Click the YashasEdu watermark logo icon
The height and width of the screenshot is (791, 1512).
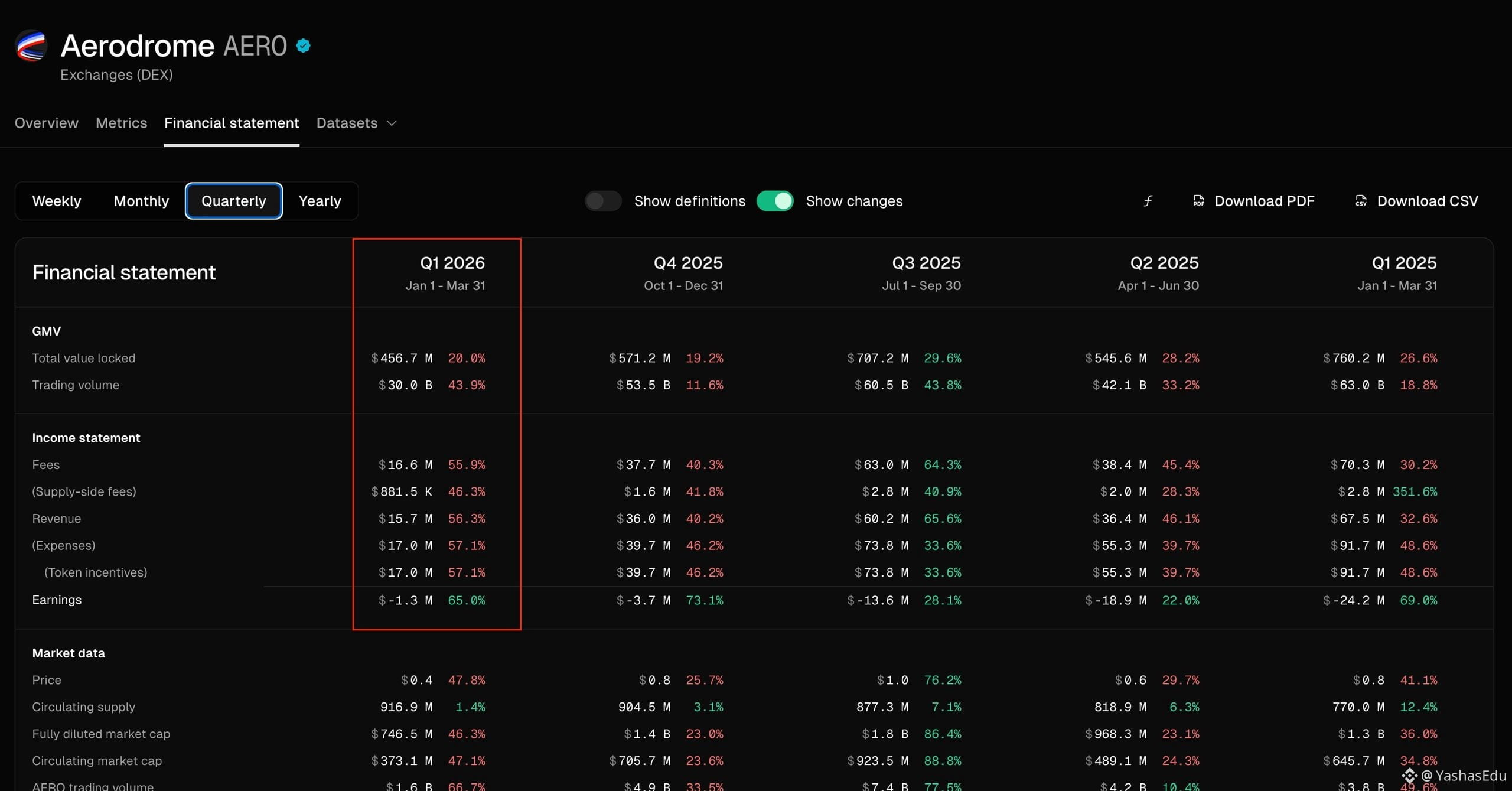pos(1410,775)
